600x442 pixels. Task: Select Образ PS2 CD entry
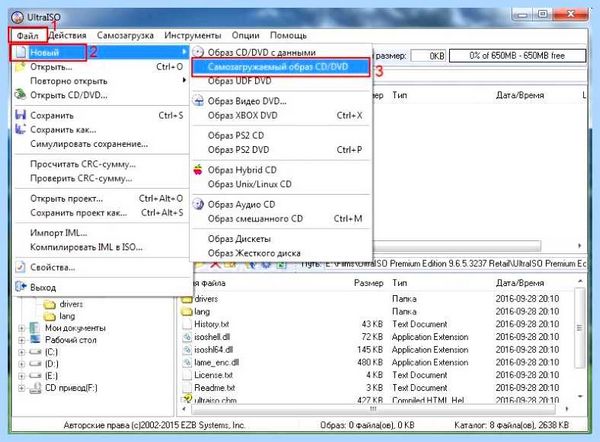coord(281,135)
